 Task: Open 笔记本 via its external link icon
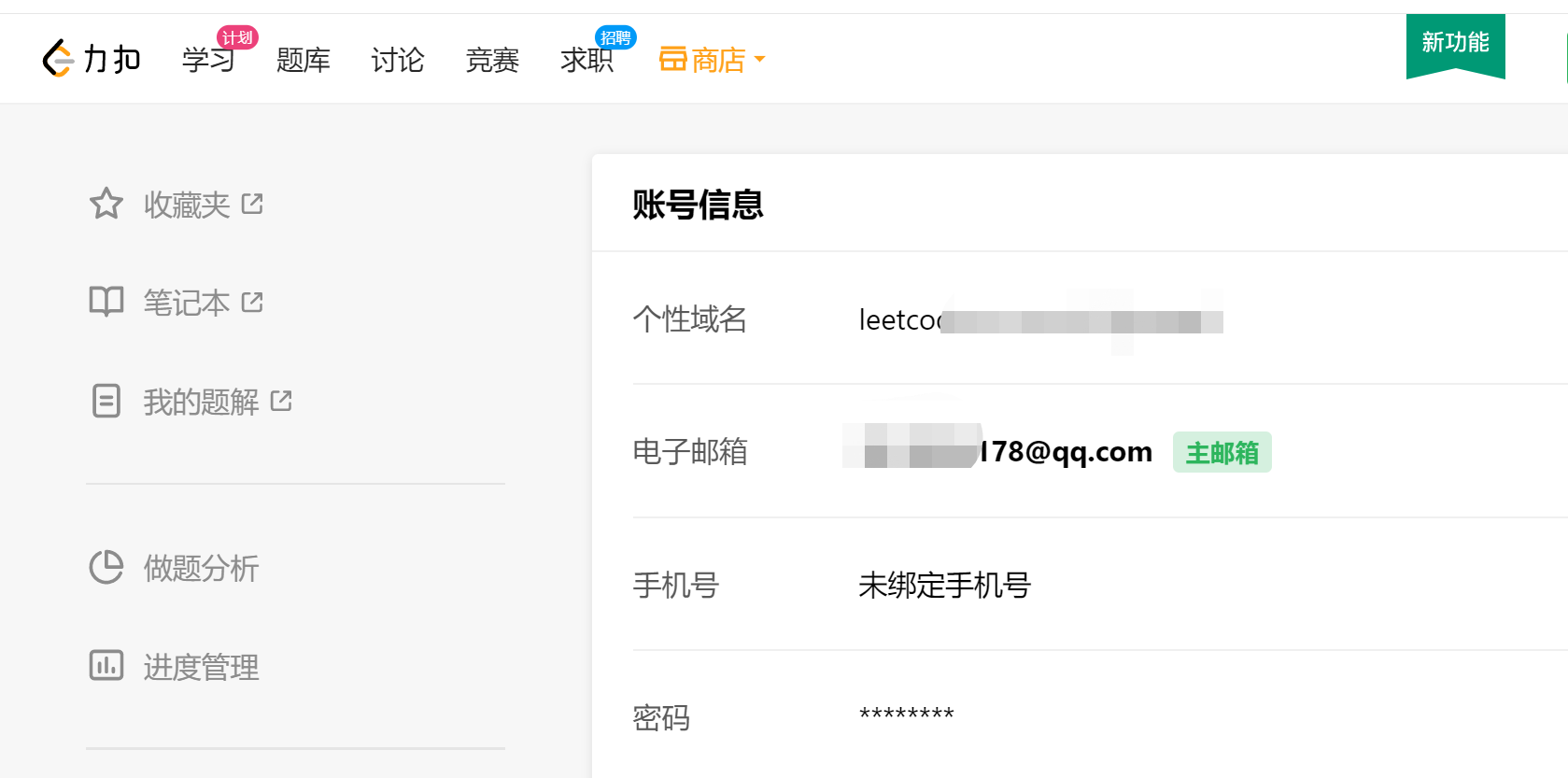tap(250, 301)
